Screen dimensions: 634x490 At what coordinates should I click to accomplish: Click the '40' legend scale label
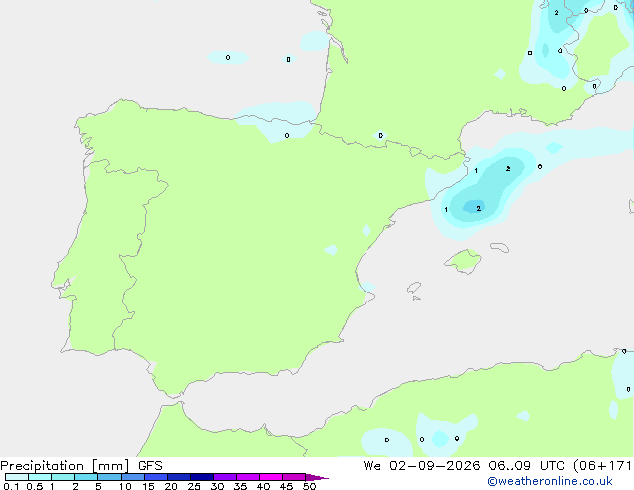[x=263, y=486]
